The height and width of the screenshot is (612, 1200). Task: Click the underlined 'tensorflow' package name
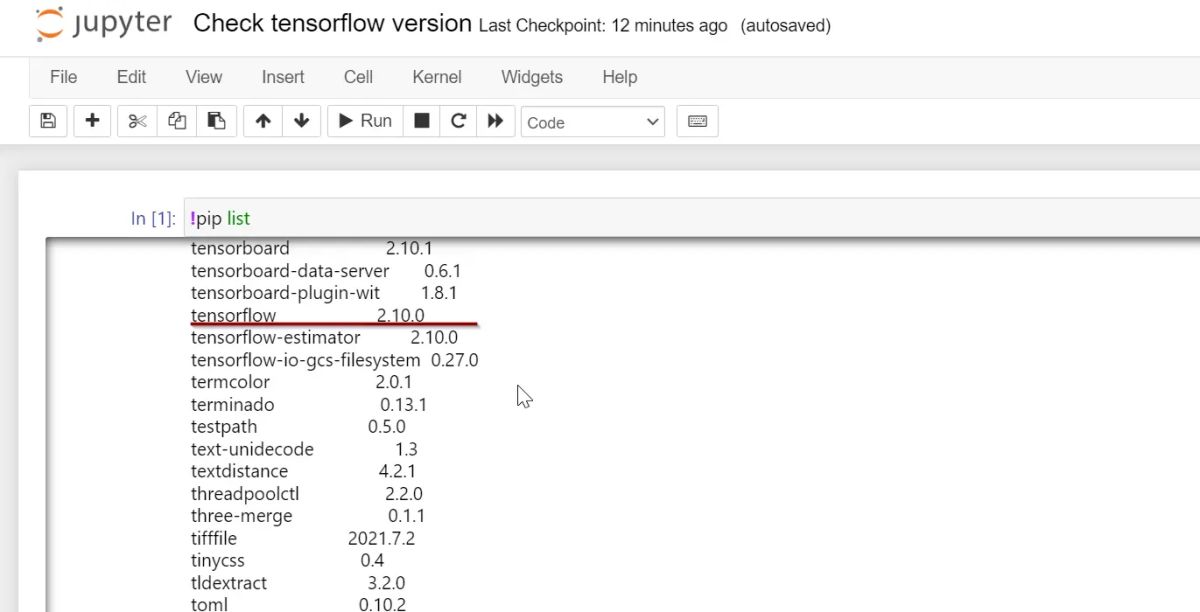pos(233,315)
